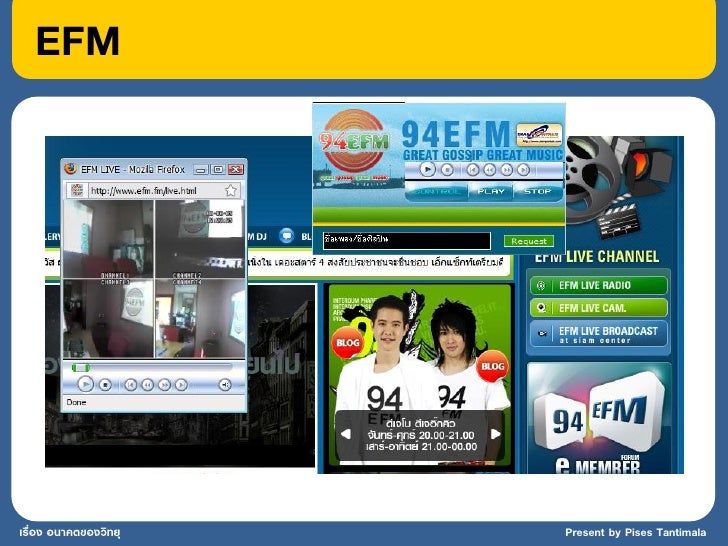This screenshot has height=546, width=728.
Task: Open EFM LIVE RADIO
Action: click(x=598, y=285)
